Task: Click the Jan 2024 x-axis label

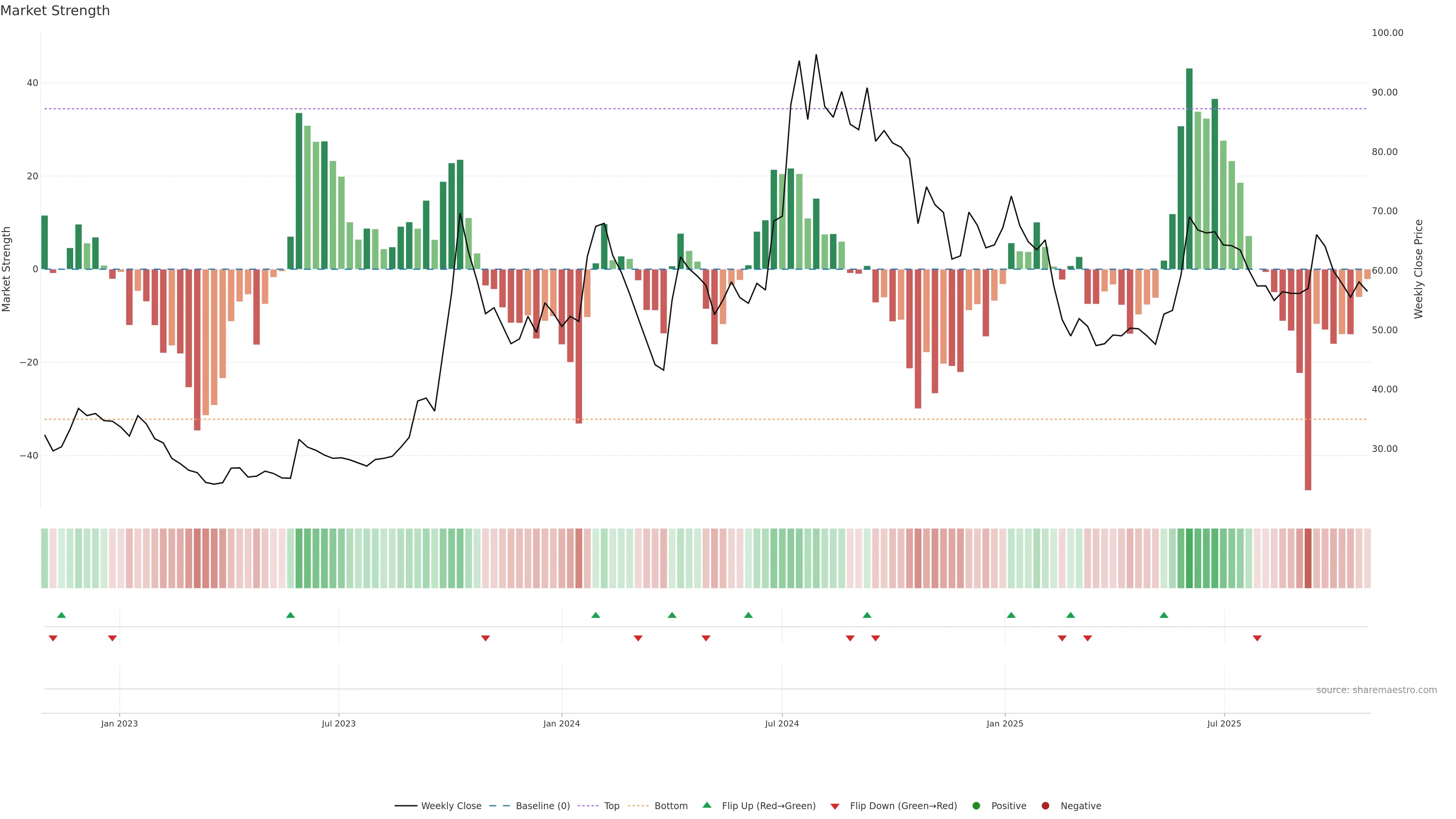Action: [x=561, y=723]
